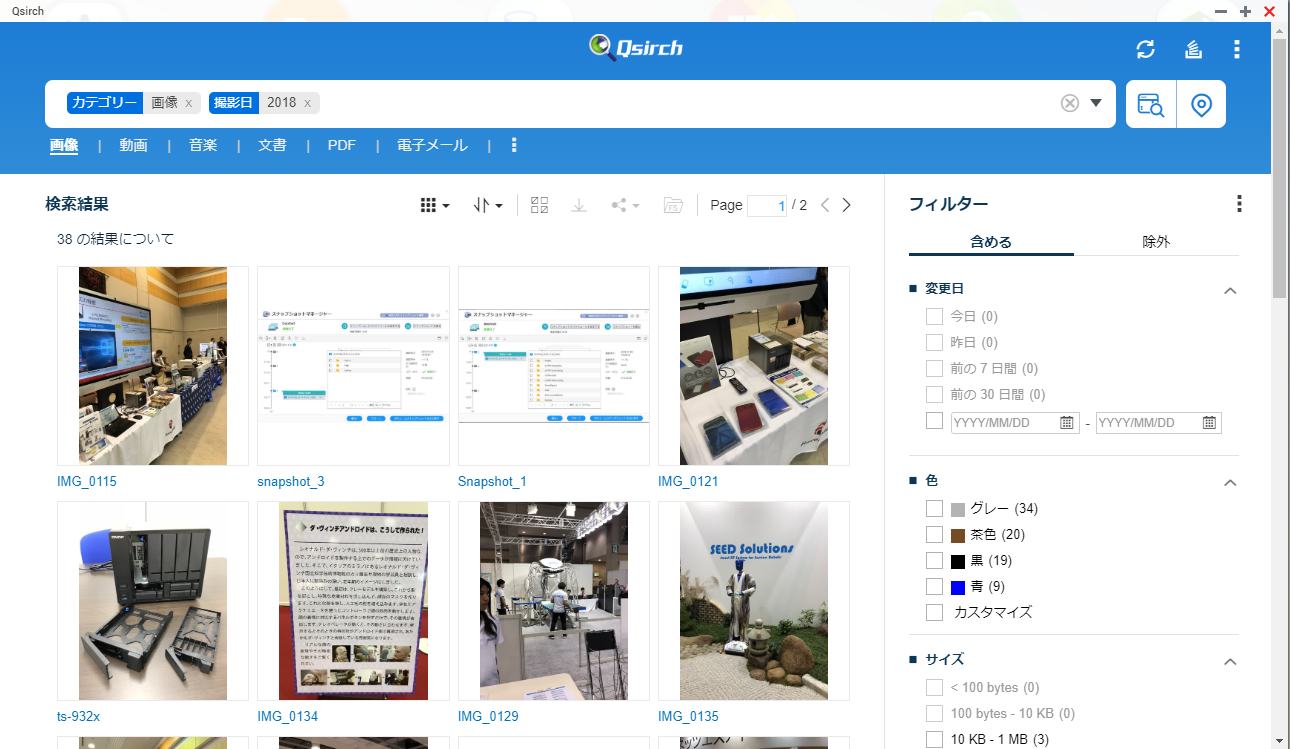Tick the 10 KB - 1 MB size checkbox

pos(935,739)
